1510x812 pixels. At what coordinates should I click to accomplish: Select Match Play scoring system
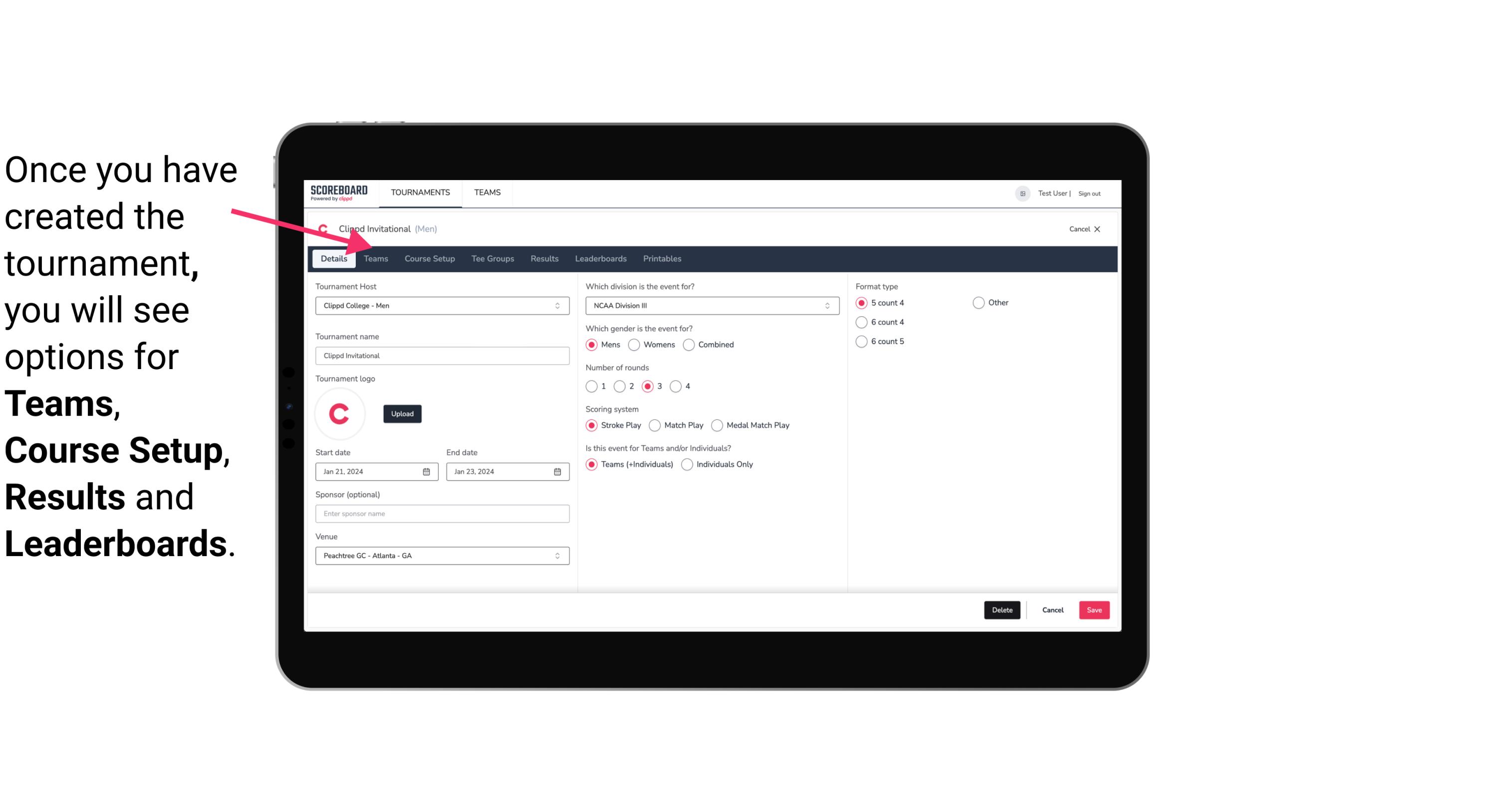pos(654,425)
